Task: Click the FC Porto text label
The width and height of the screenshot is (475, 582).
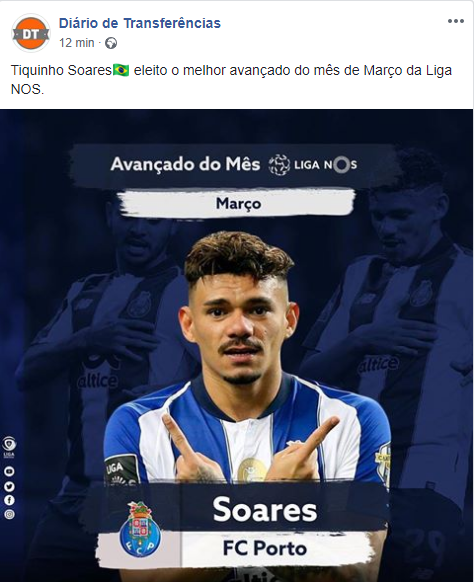Action: [x=265, y=548]
